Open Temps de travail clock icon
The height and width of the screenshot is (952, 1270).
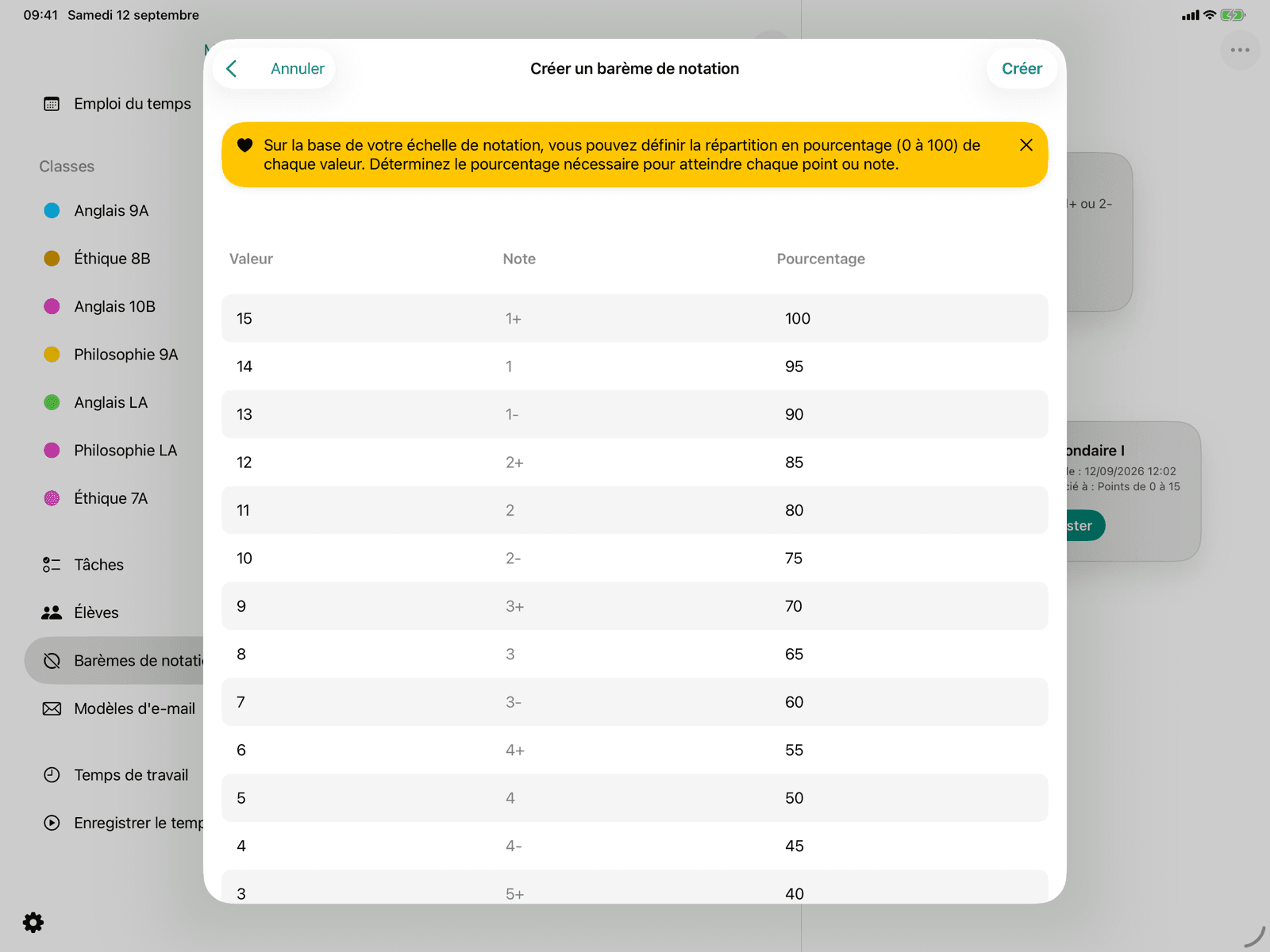click(x=52, y=775)
